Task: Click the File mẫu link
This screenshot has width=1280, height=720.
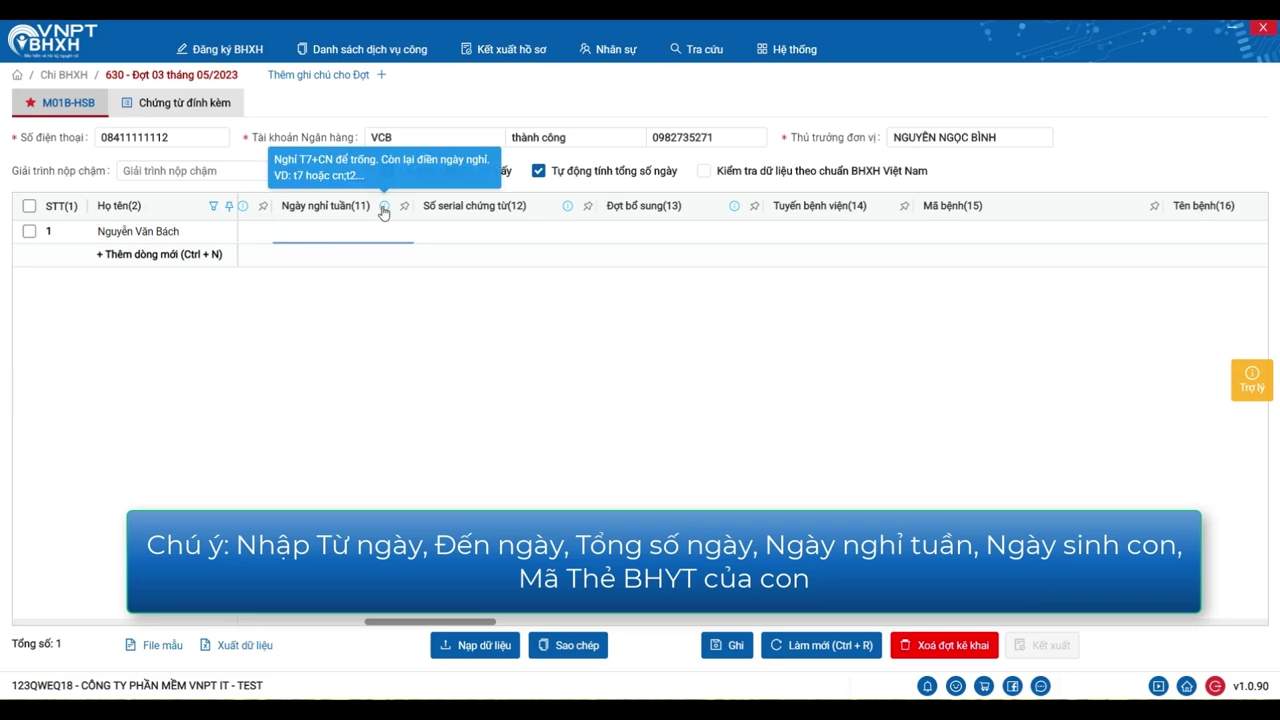Action: click(154, 645)
